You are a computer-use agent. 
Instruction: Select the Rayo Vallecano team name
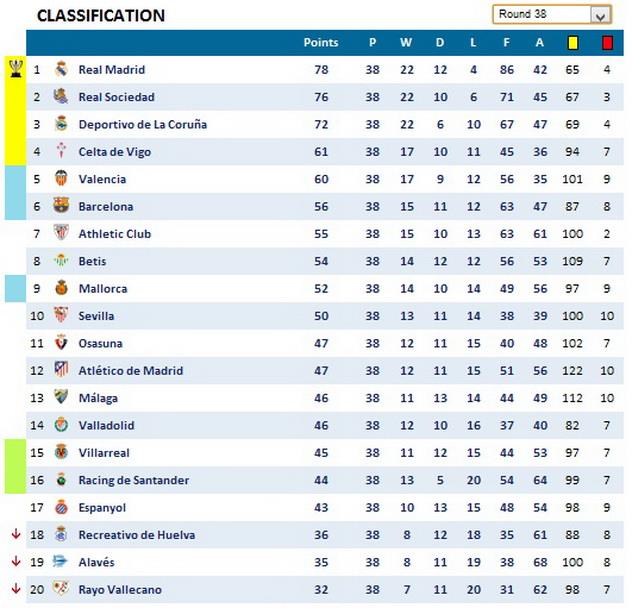click(x=119, y=590)
